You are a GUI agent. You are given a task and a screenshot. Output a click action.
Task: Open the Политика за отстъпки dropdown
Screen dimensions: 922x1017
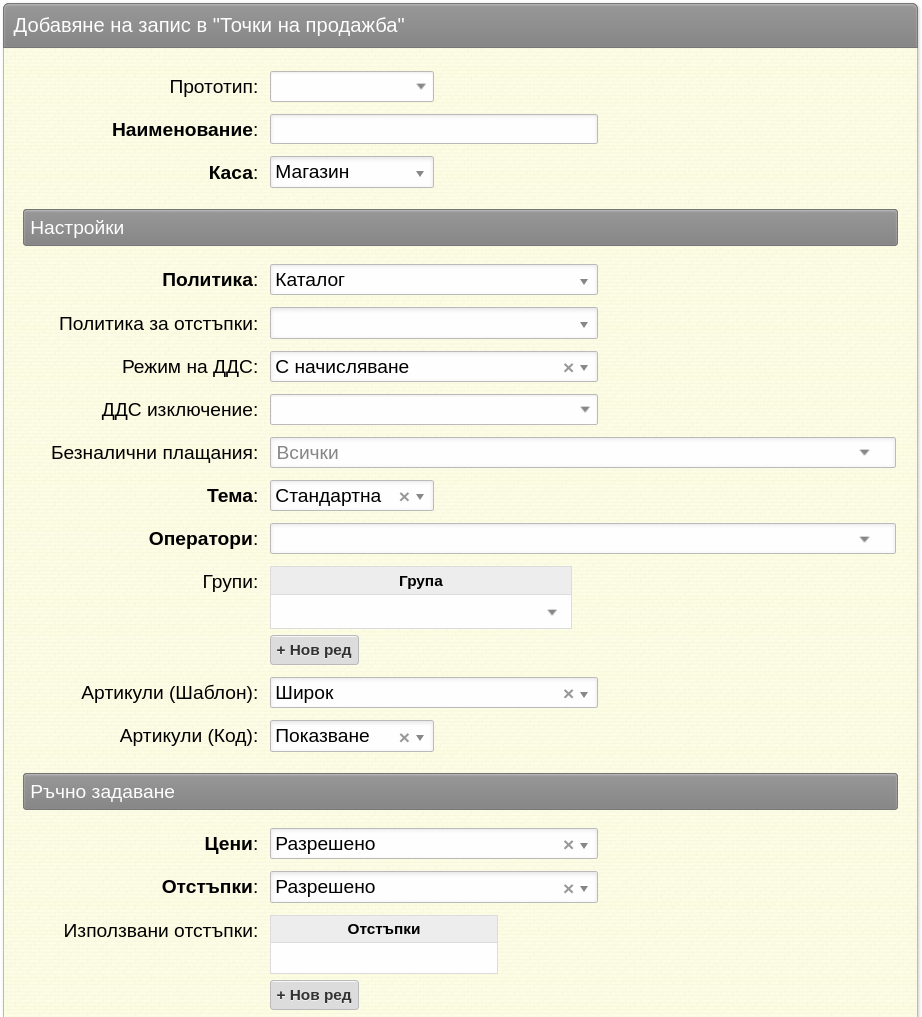433,323
